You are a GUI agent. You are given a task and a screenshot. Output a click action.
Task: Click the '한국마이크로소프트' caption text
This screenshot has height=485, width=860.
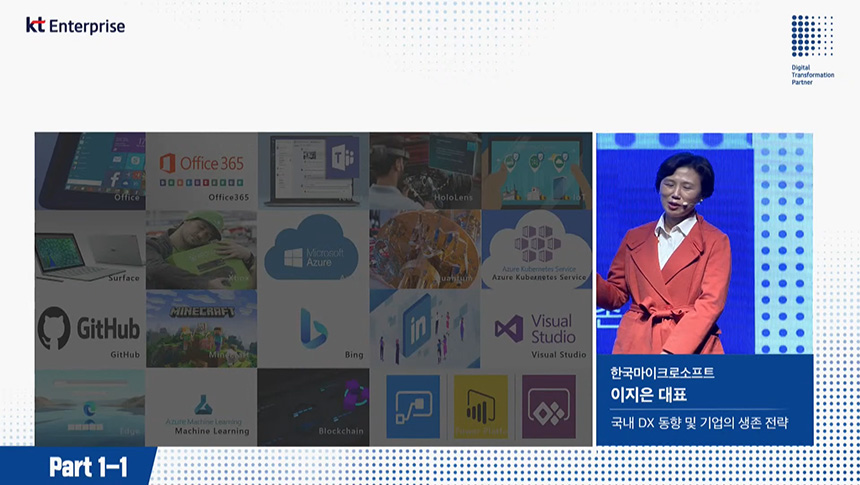[x=662, y=373]
